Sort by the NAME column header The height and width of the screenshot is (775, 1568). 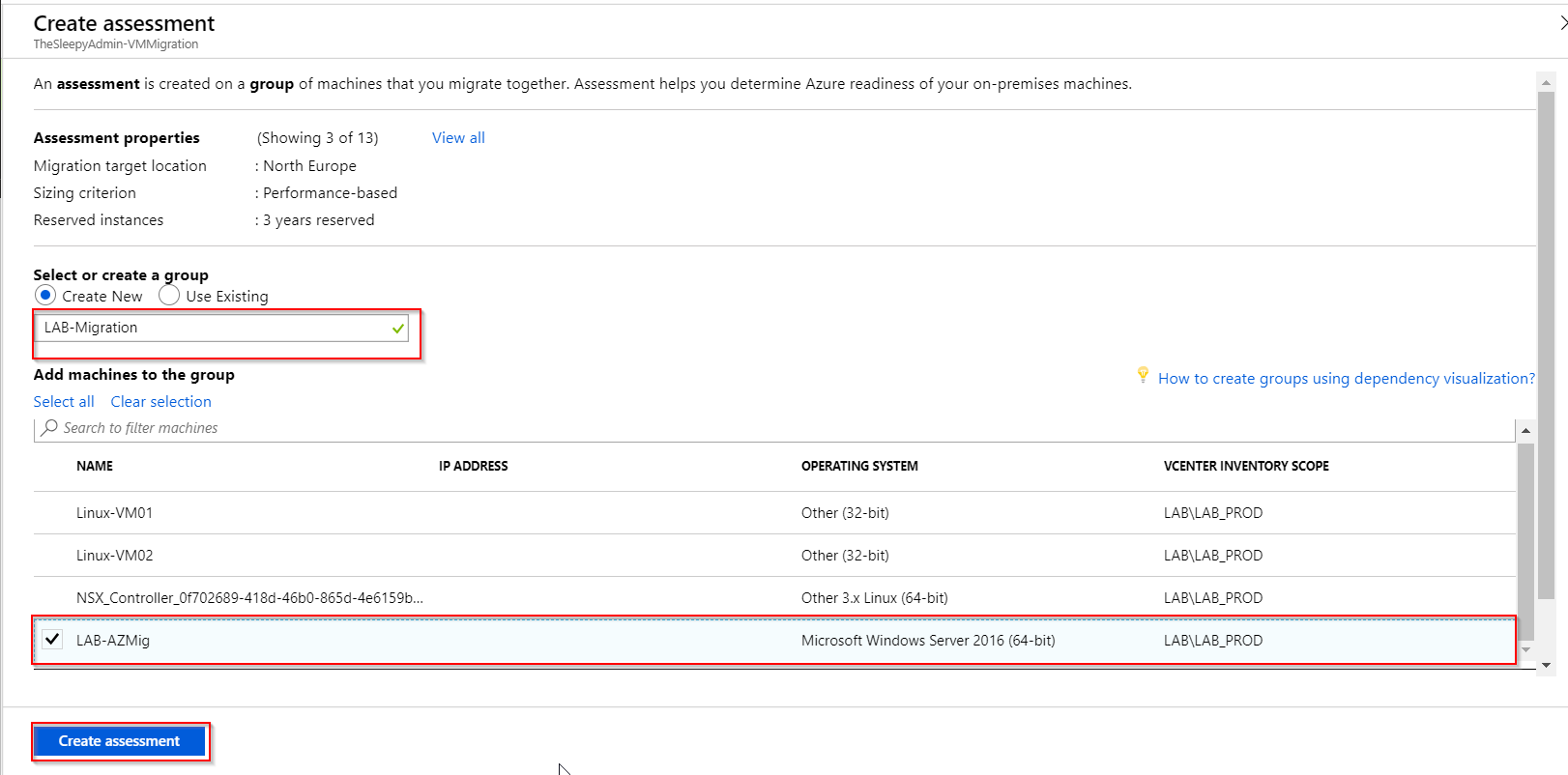(x=95, y=466)
